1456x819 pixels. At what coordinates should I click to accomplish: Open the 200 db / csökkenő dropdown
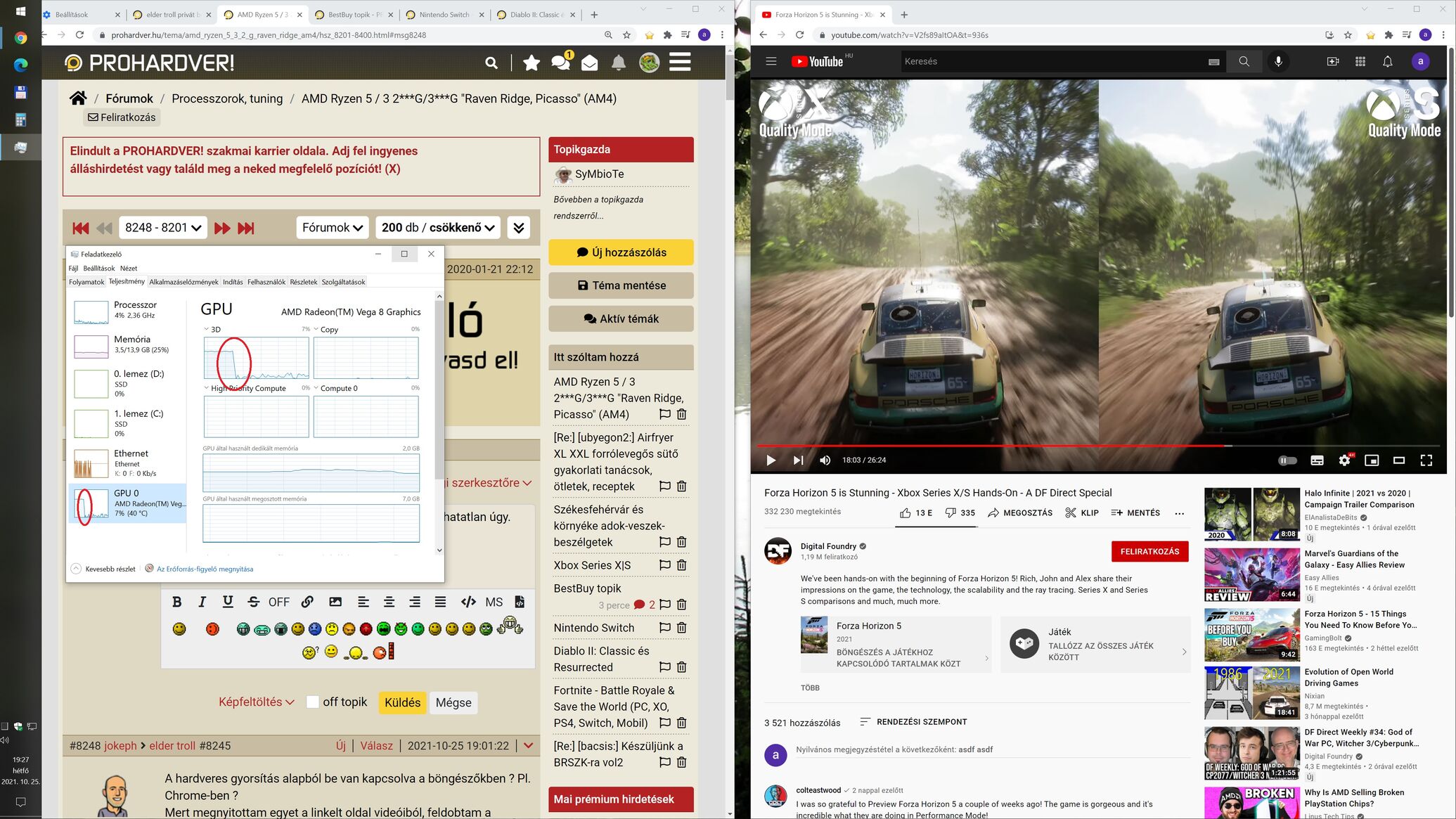pos(437,228)
